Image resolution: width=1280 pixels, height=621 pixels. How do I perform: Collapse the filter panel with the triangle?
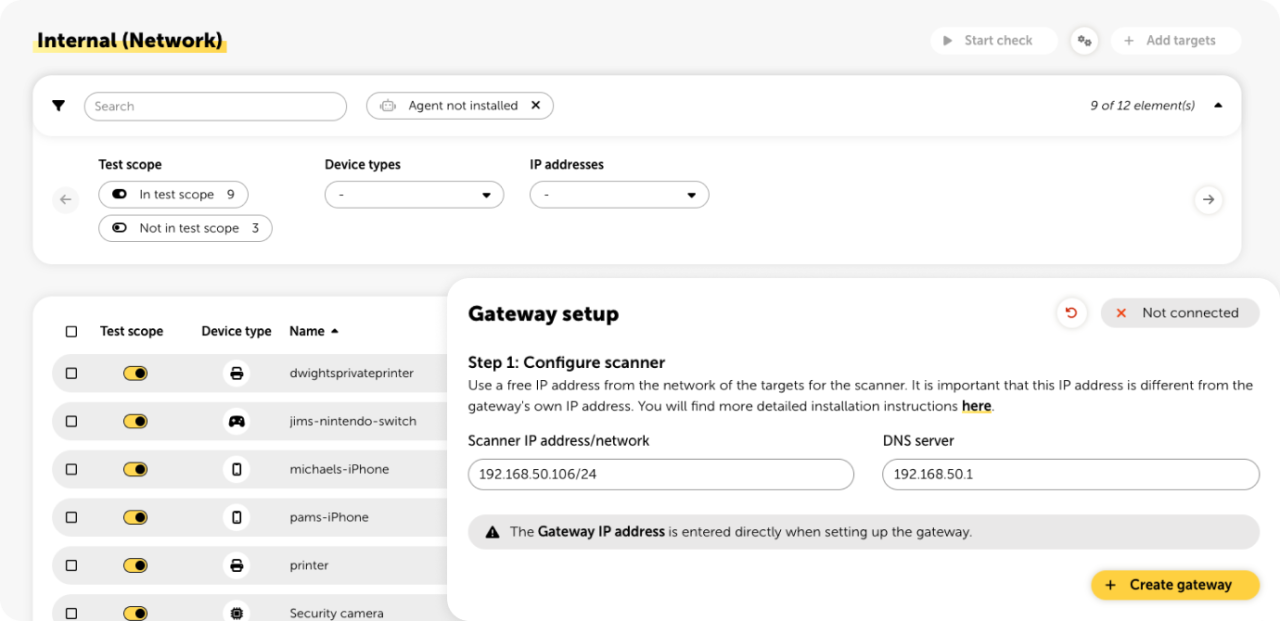[x=1218, y=105]
